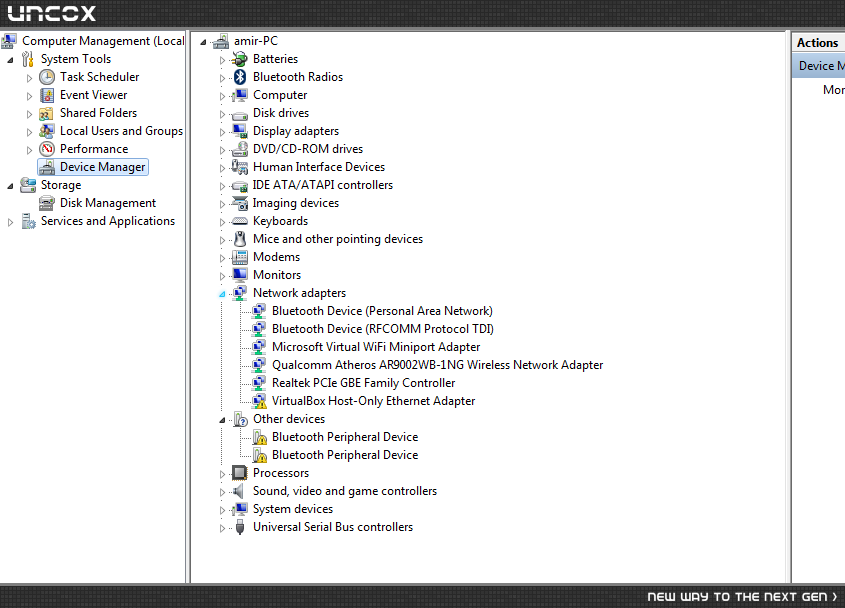Select Microsoft Virtual WiFi Miniport Adapter

(376, 347)
